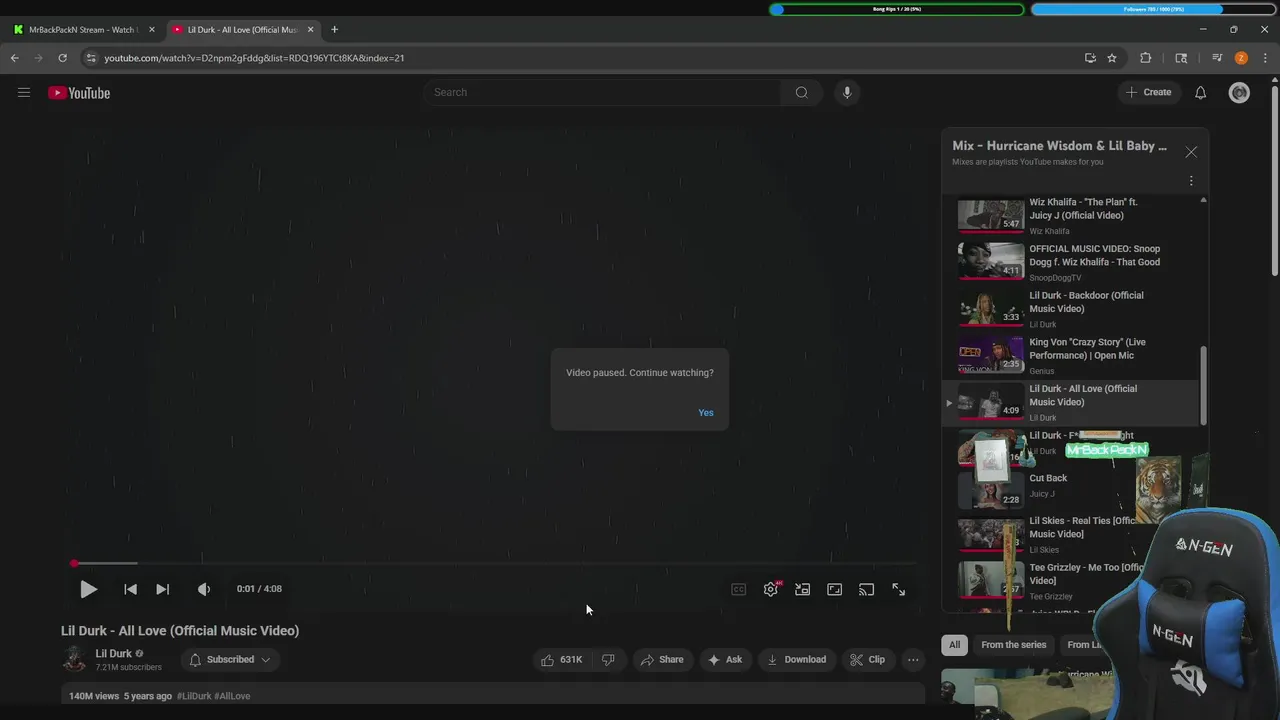Click the search magnifier button
The width and height of the screenshot is (1280, 720).
tap(801, 92)
